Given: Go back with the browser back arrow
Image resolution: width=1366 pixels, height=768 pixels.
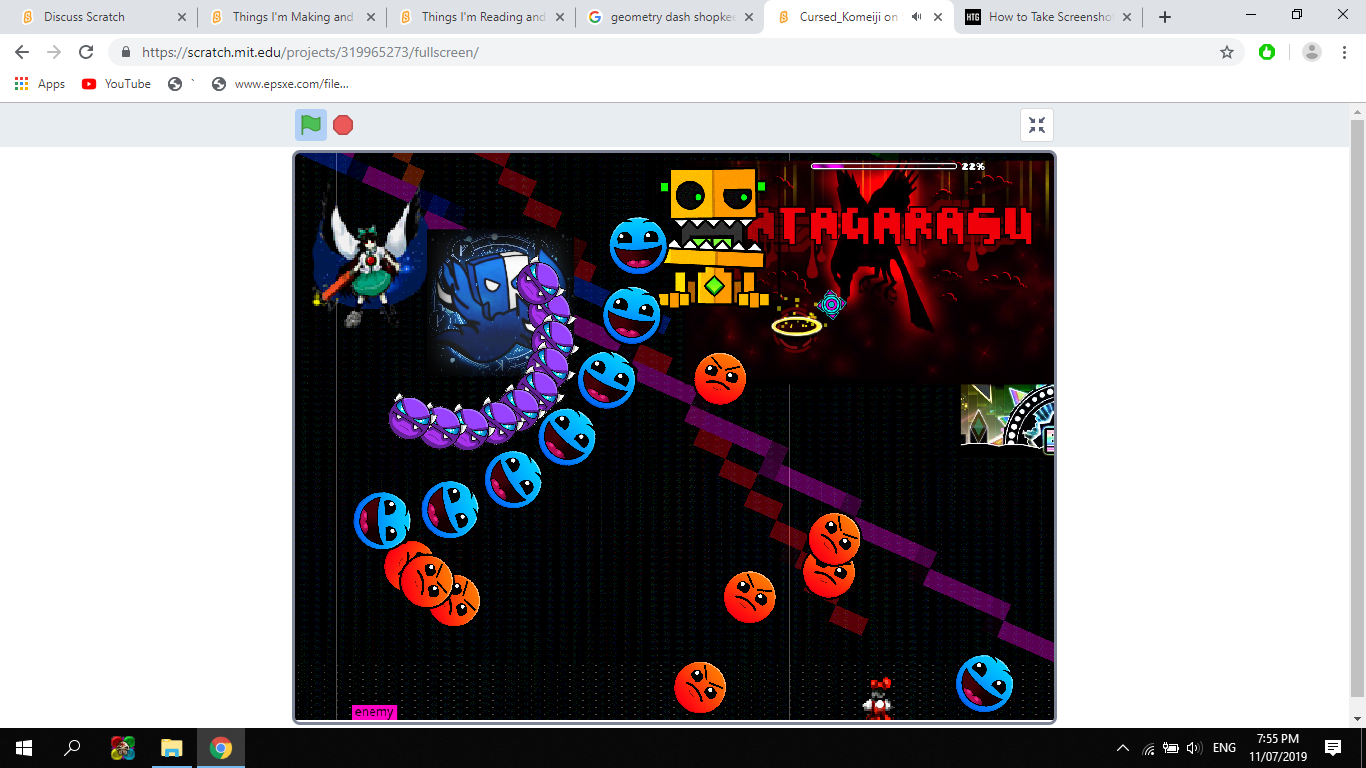Looking at the screenshot, I should (22, 52).
